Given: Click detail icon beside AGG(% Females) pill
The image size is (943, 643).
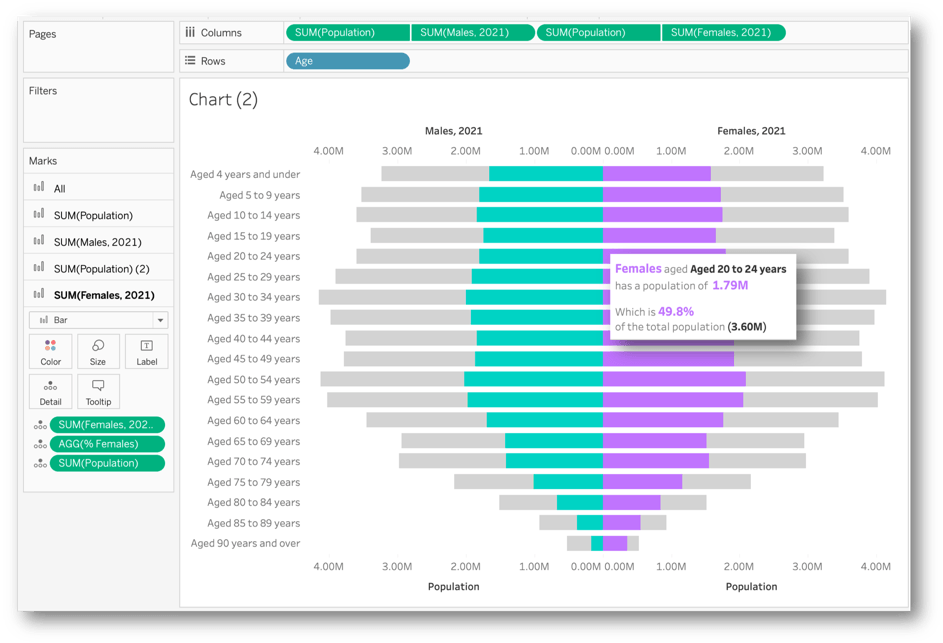Looking at the screenshot, I should pyautogui.click(x=40, y=444).
